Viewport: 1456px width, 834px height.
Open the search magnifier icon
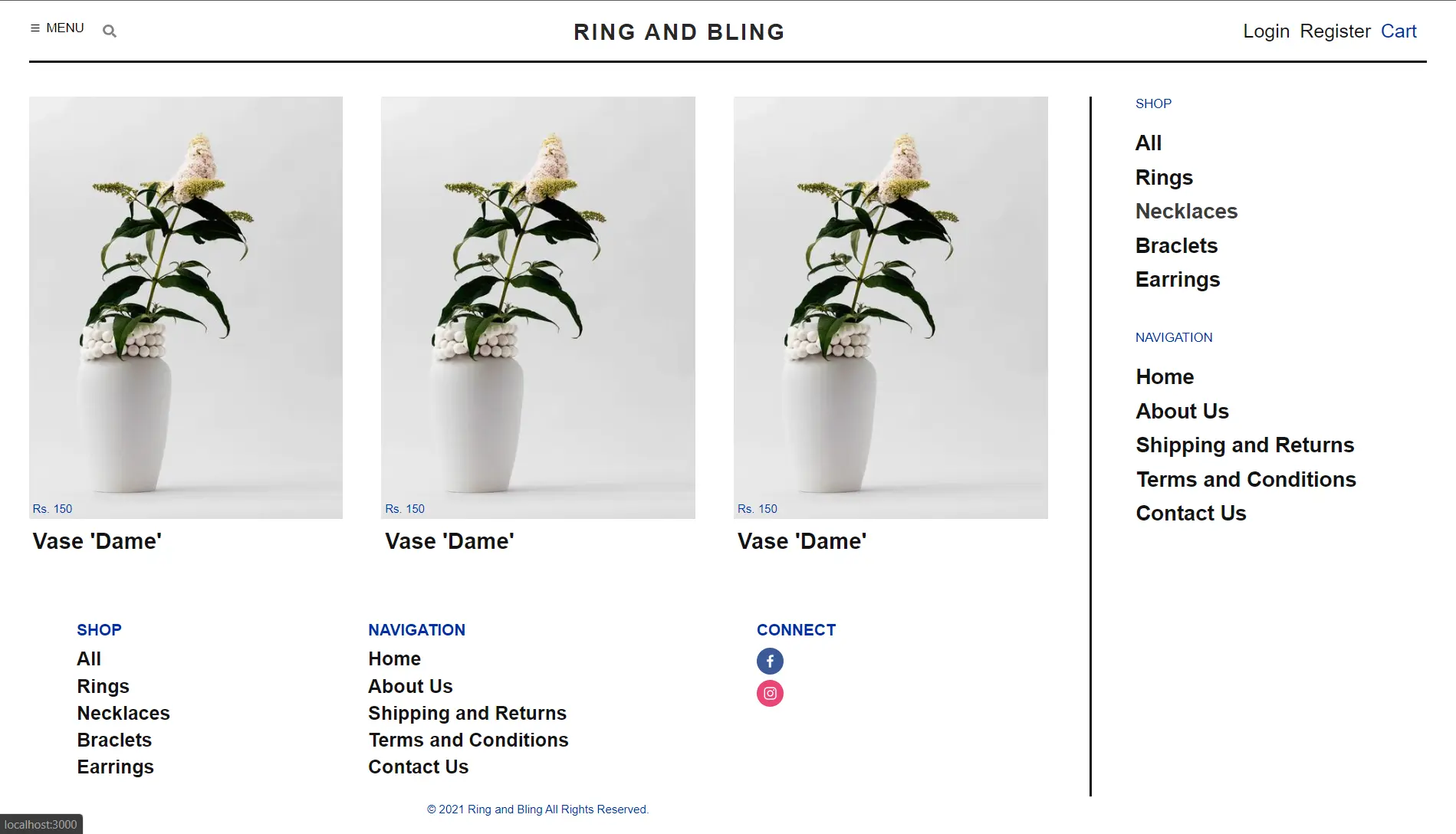click(x=110, y=31)
